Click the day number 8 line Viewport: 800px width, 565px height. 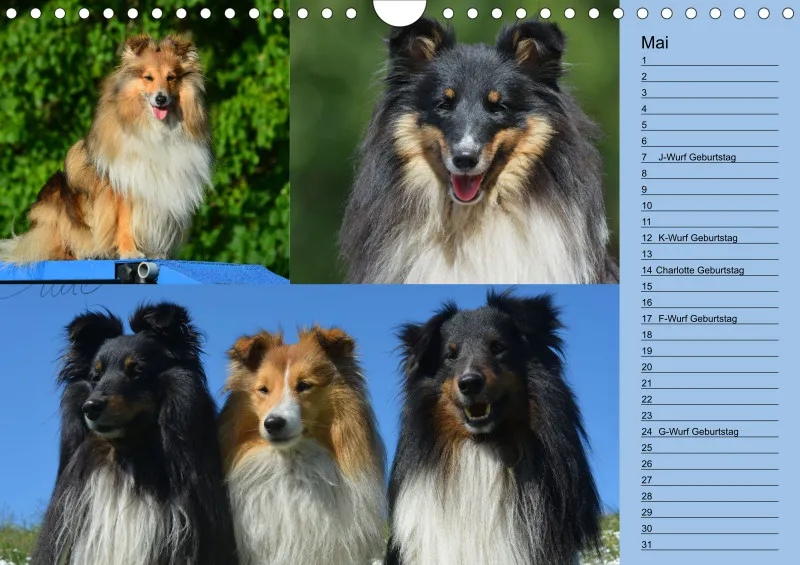pos(709,174)
